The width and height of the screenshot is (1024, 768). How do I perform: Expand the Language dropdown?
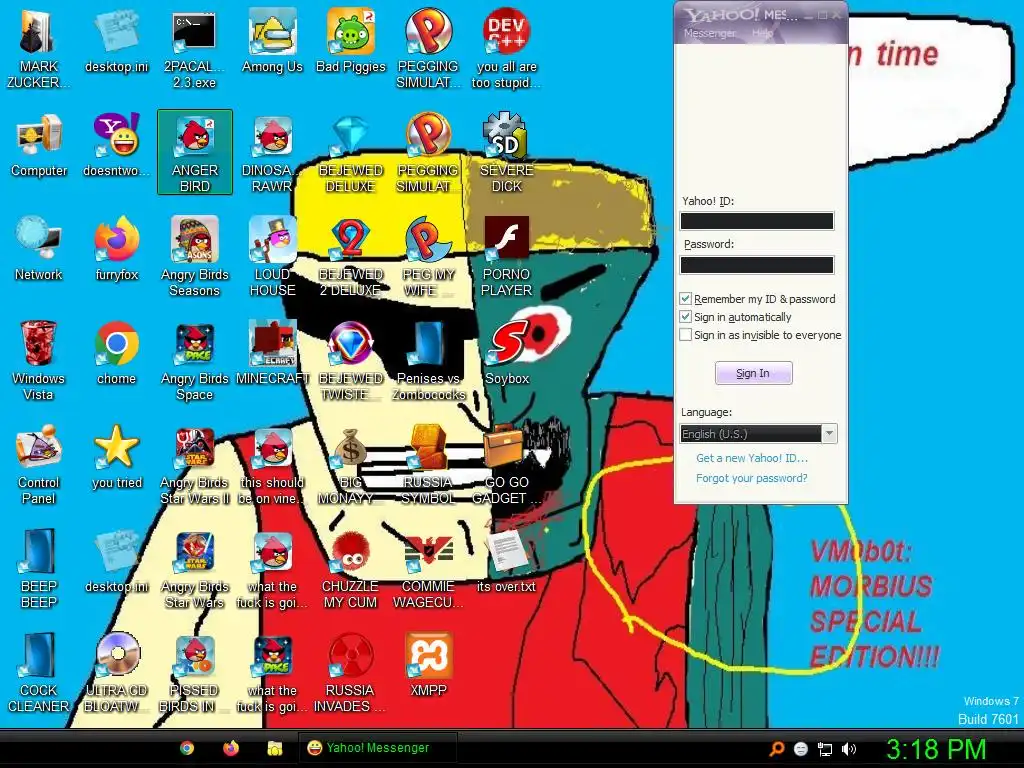click(829, 434)
